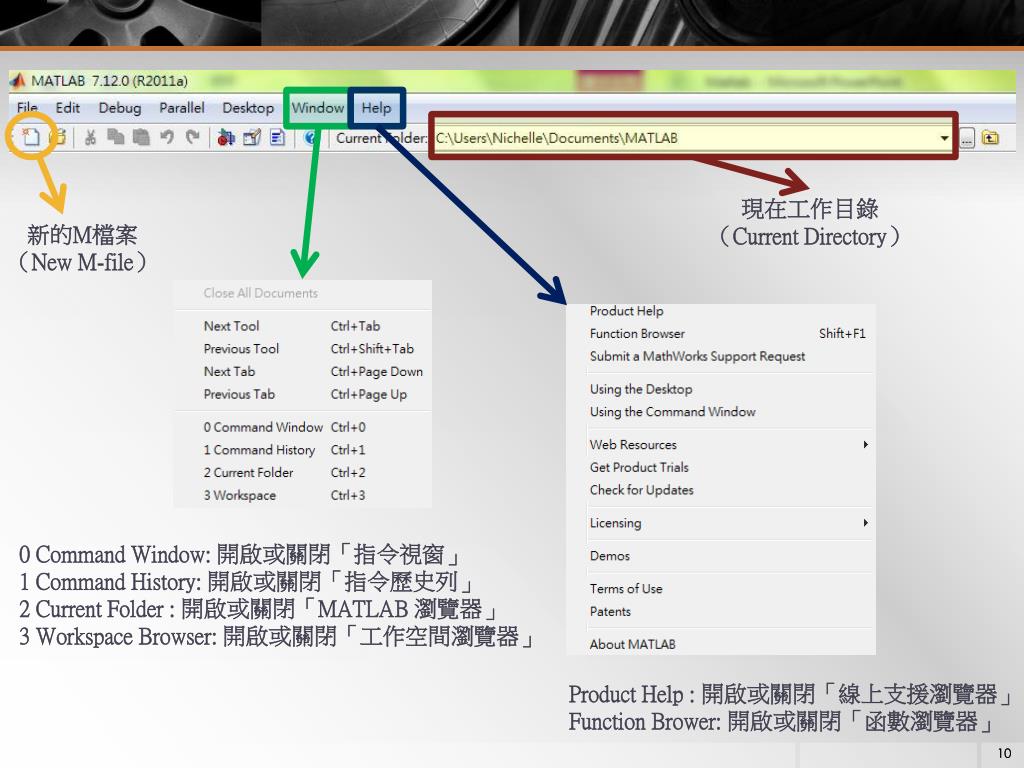The height and width of the screenshot is (768, 1024).
Task: Open the Window menu
Action: (x=317, y=108)
